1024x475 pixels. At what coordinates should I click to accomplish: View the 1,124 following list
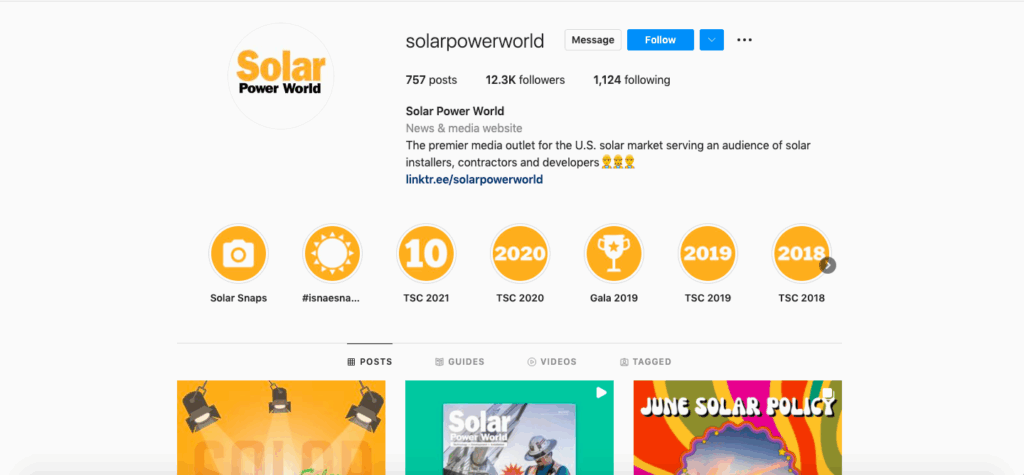coord(632,80)
